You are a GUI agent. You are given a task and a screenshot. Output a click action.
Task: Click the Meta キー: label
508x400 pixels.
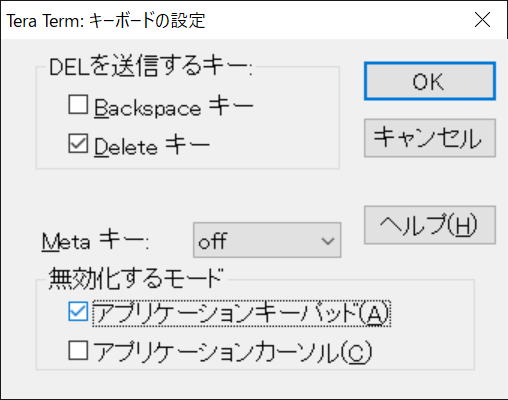click(x=95, y=240)
